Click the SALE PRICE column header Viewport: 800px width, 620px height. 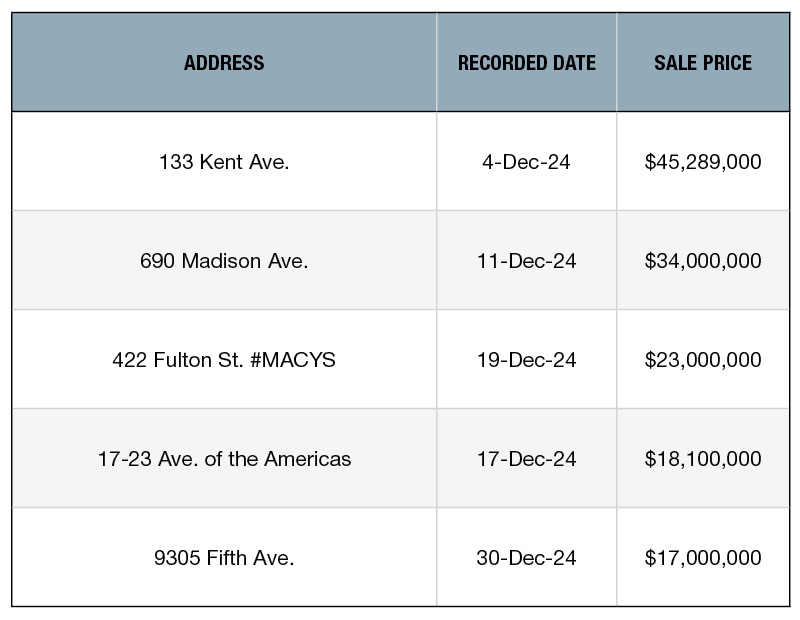coord(703,62)
